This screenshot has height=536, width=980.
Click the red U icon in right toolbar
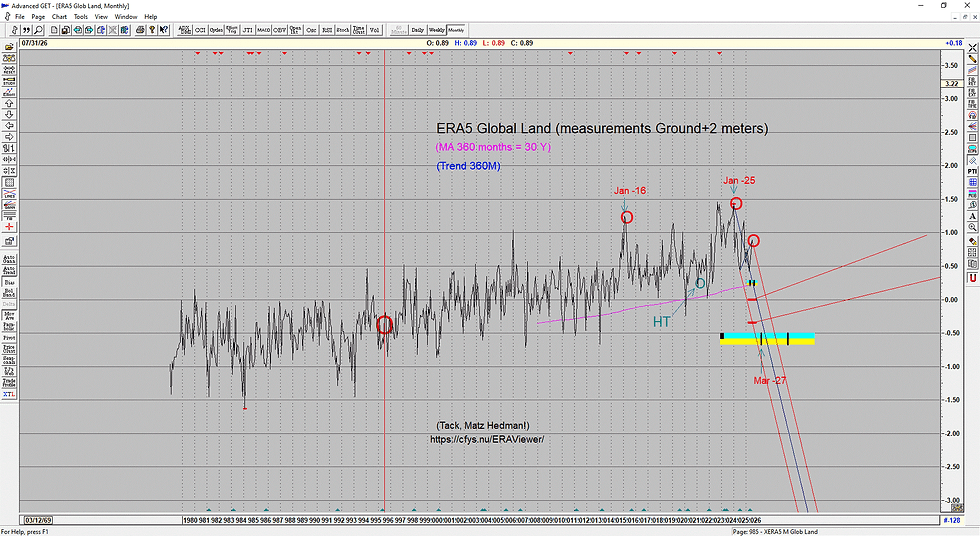click(x=972, y=277)
